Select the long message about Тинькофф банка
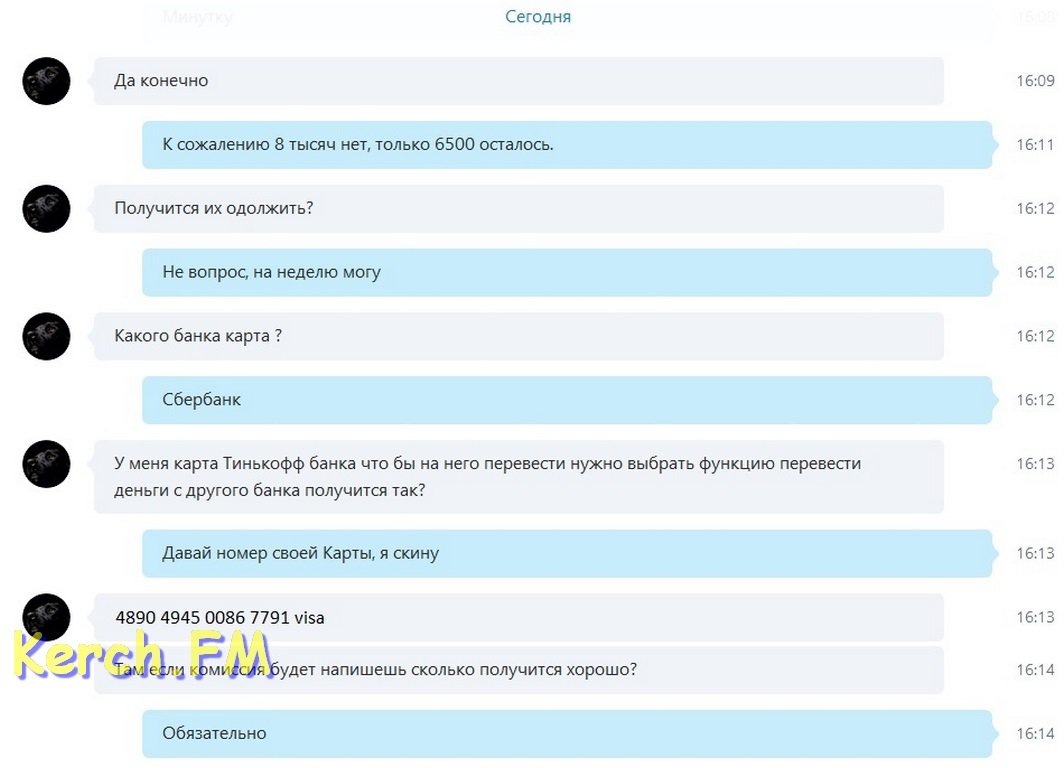1064x768 pixels. click(518, 477)
